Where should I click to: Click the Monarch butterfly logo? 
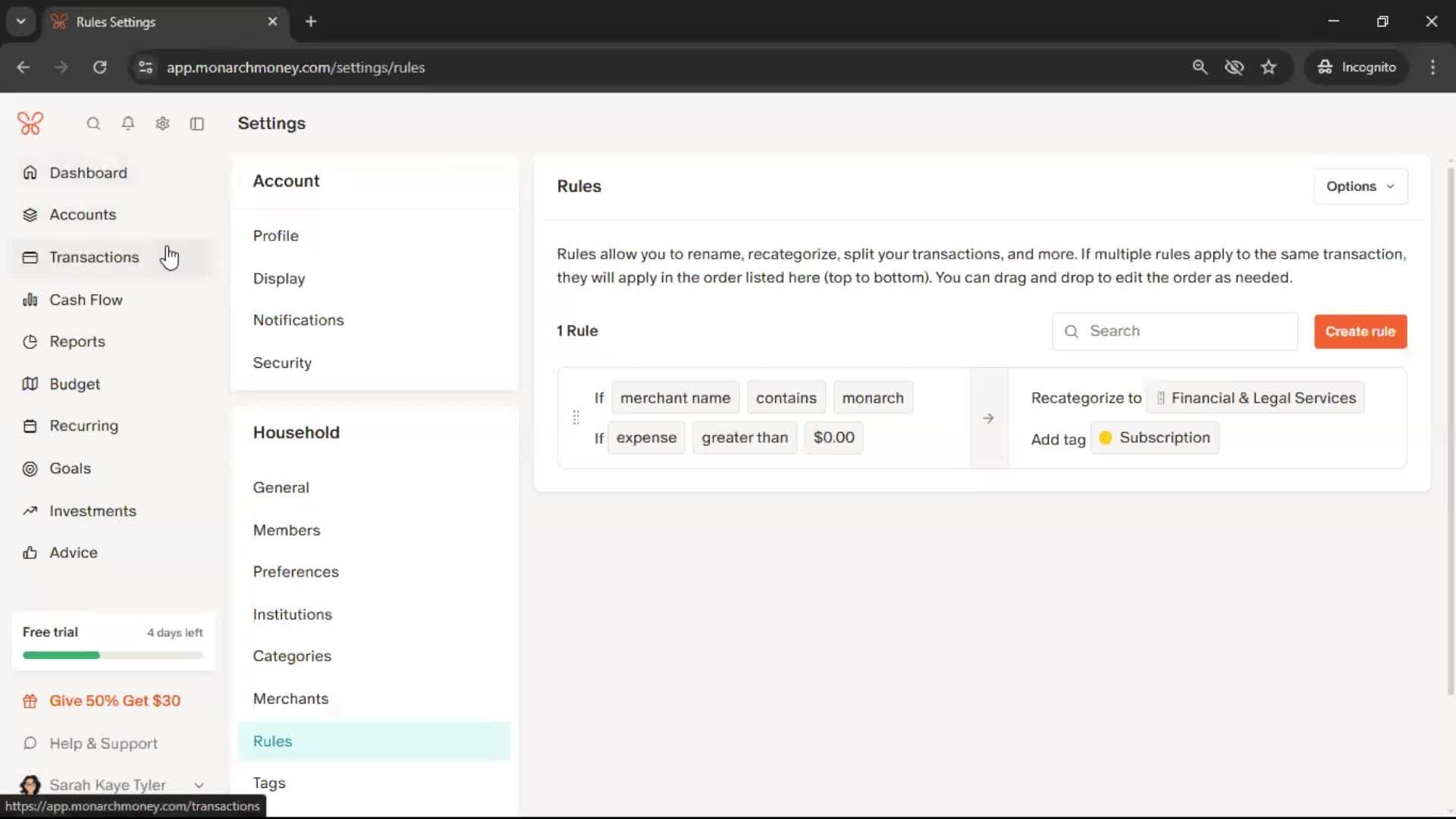tap(30, 124)
